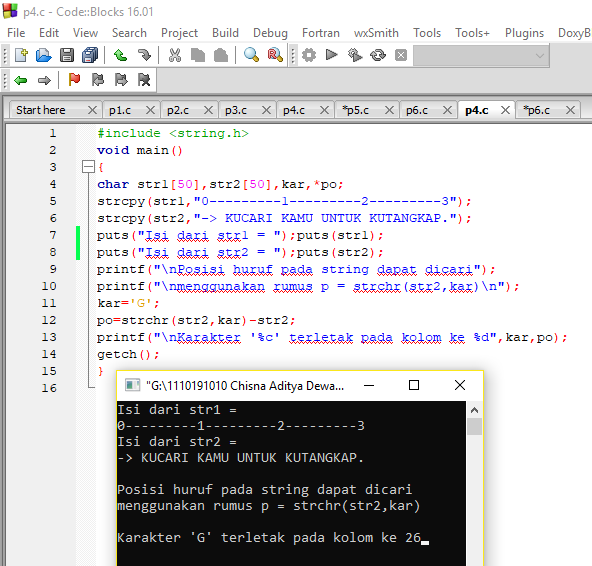
Task: Clear all bookmarks icon
Action: click(x=144, y=80)
